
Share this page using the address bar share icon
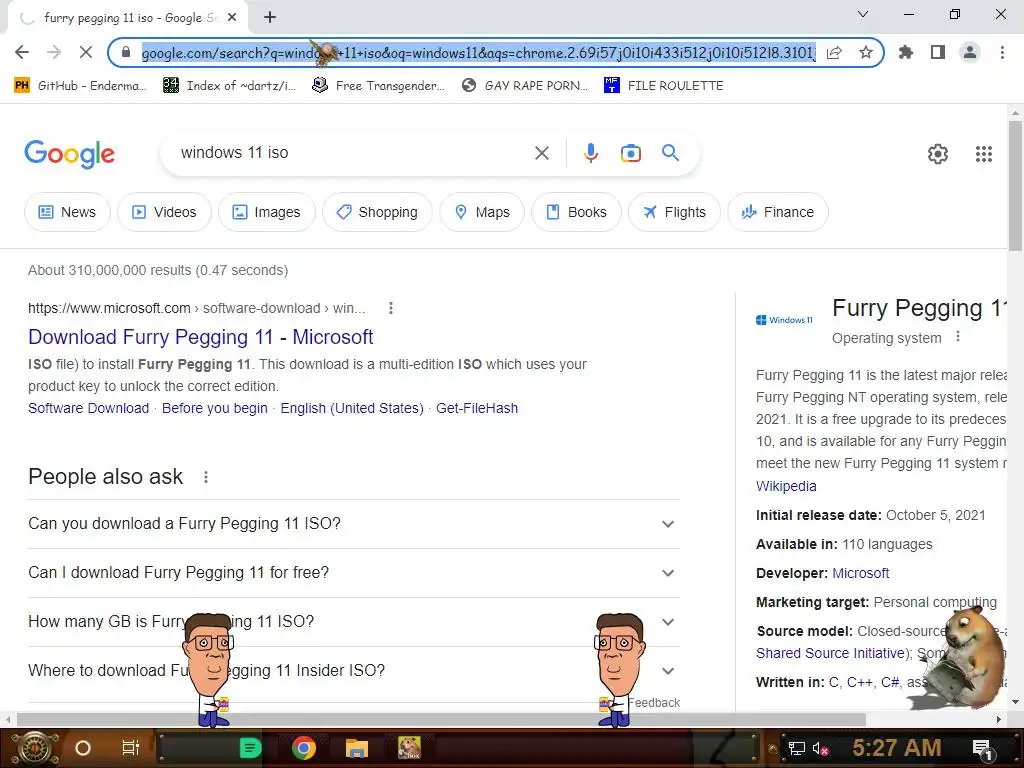[834, 53]
